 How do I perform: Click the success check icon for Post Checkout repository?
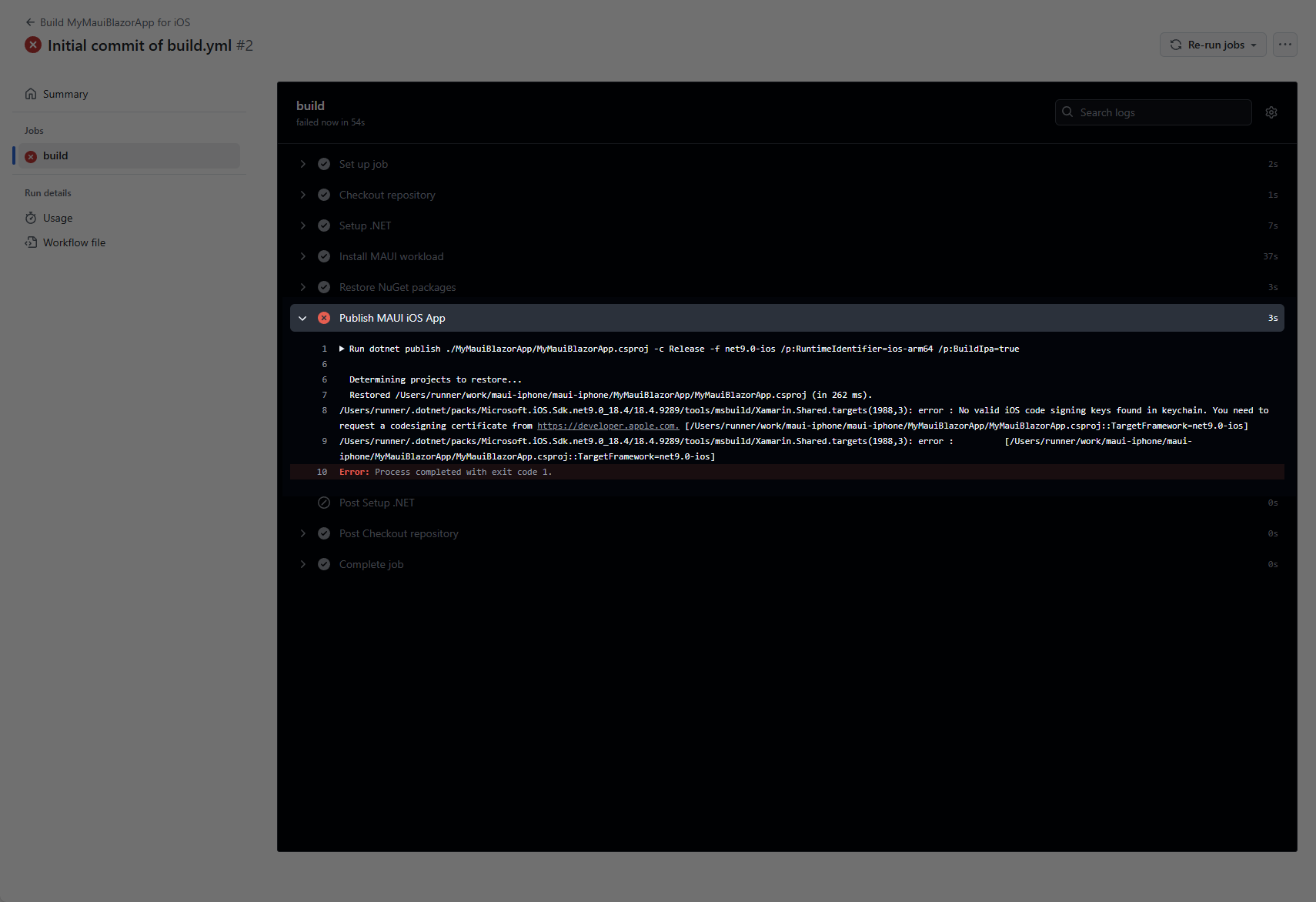coord(324,533)
